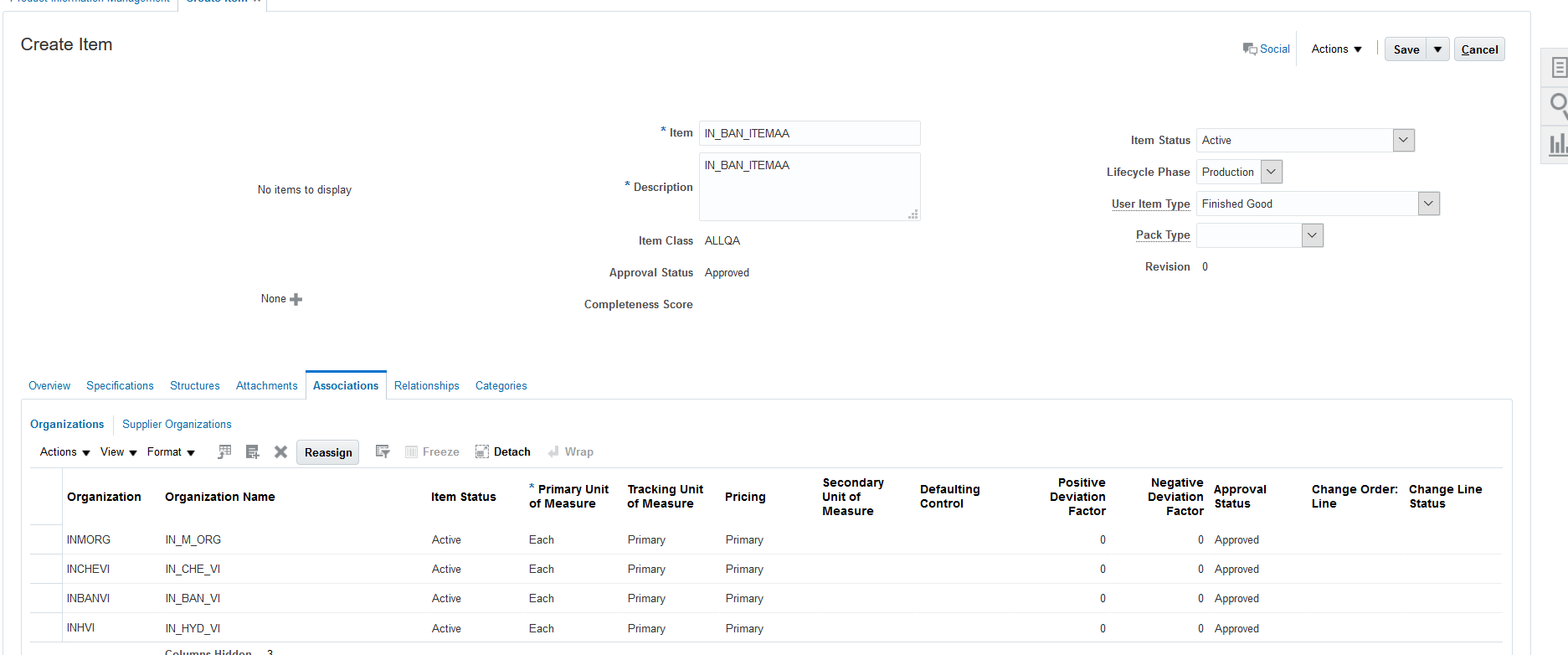Open the analytics bar chart panel icon

pos(1557,144)
